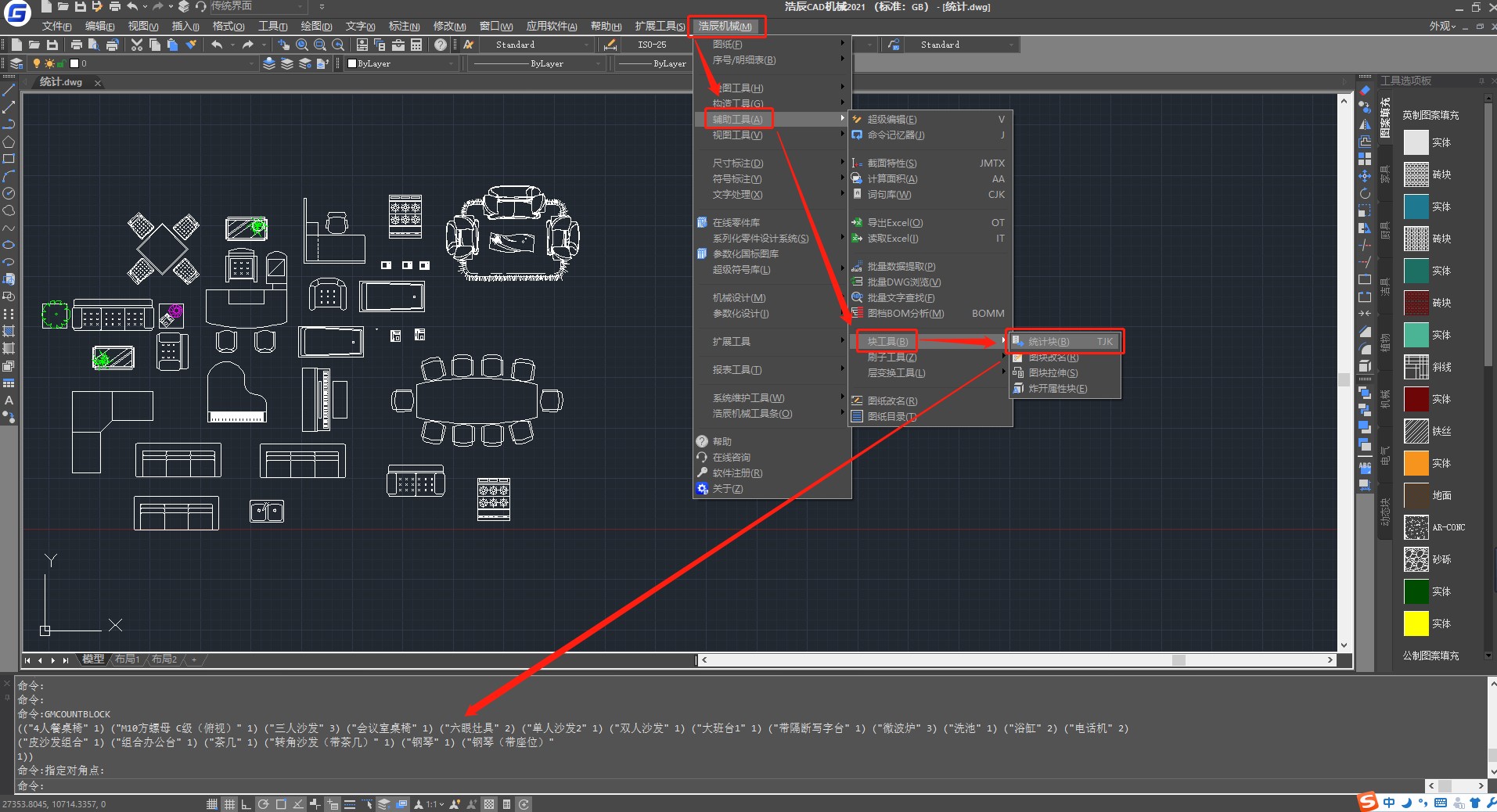Close the 统计.dwg drawing tab
This screenshot has width=1497, height=812.
[98, 83]
